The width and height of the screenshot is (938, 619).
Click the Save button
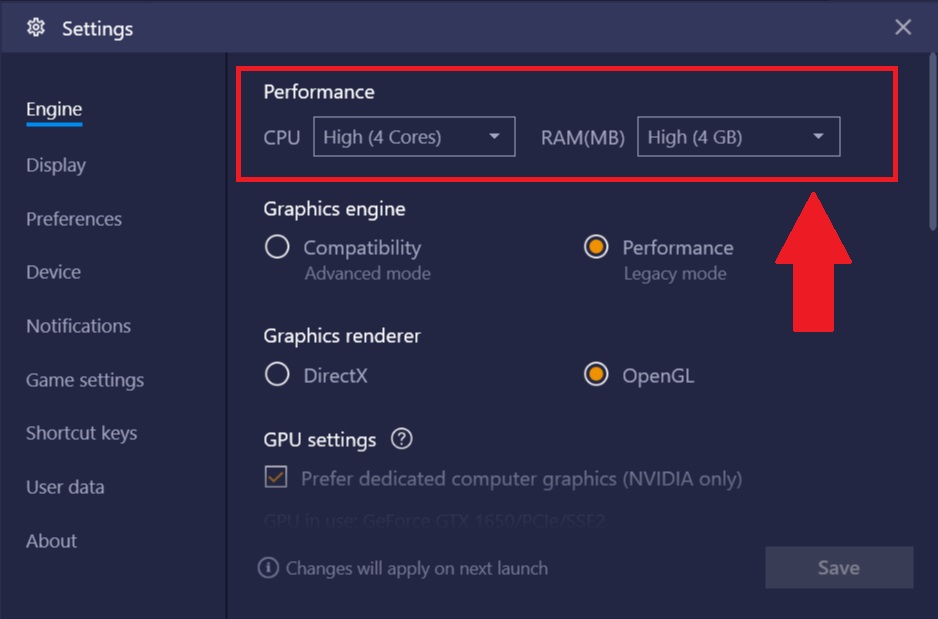click(839, 568)
